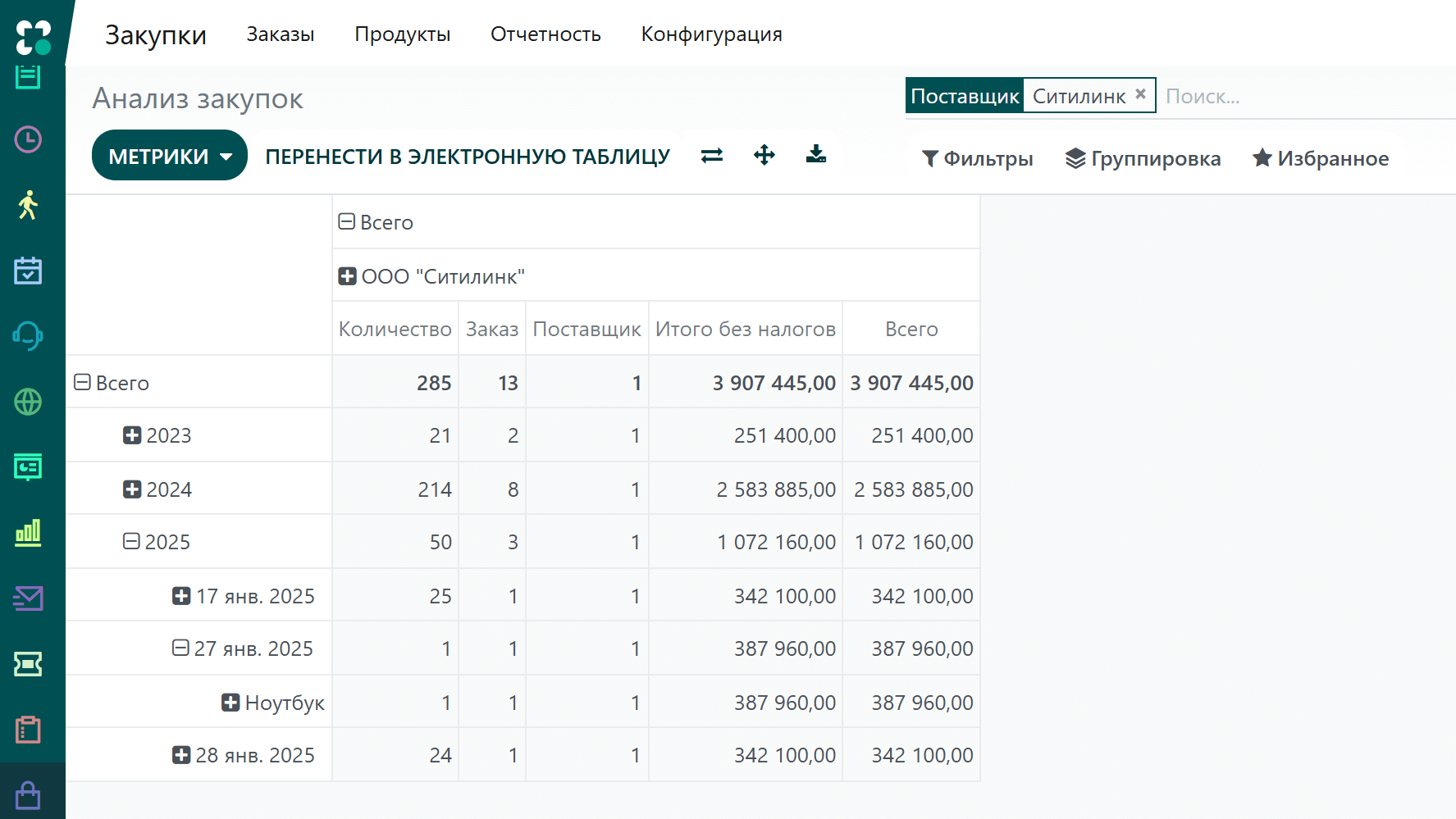Open the envelope mail sidebar icon

[x=28, y=598]
